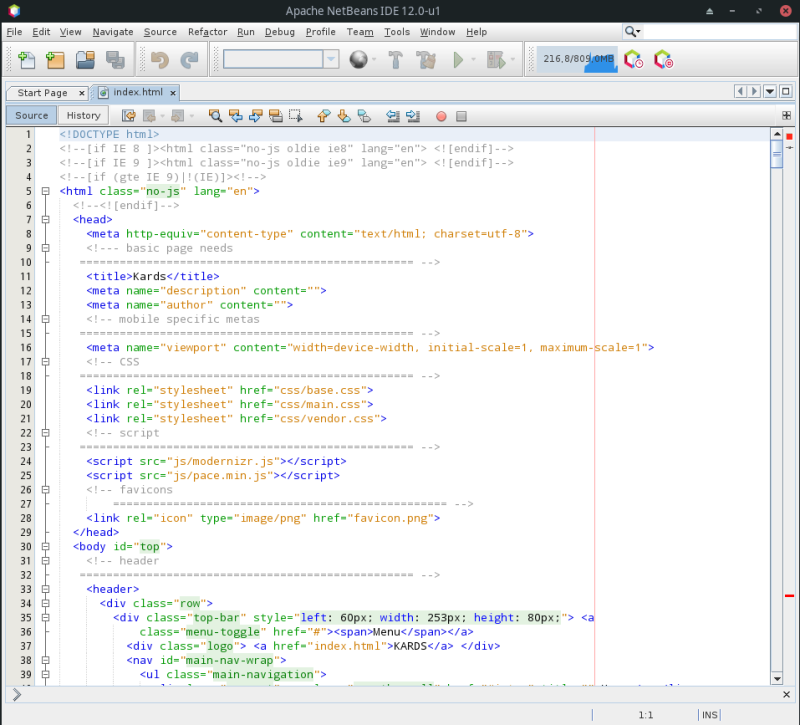Open the New Project toolbar icon

(53, 59)
